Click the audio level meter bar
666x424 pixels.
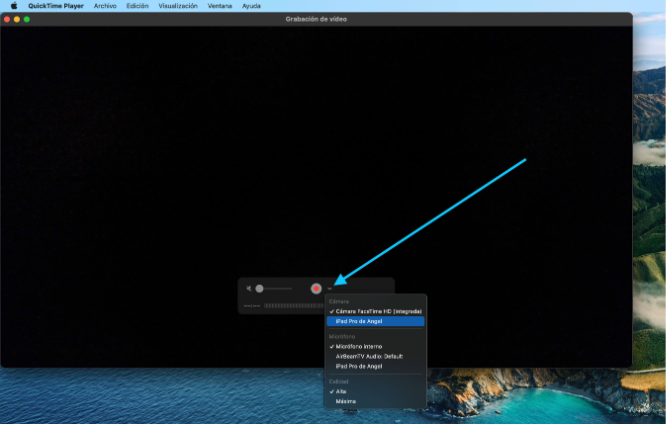tap(290, 305)
